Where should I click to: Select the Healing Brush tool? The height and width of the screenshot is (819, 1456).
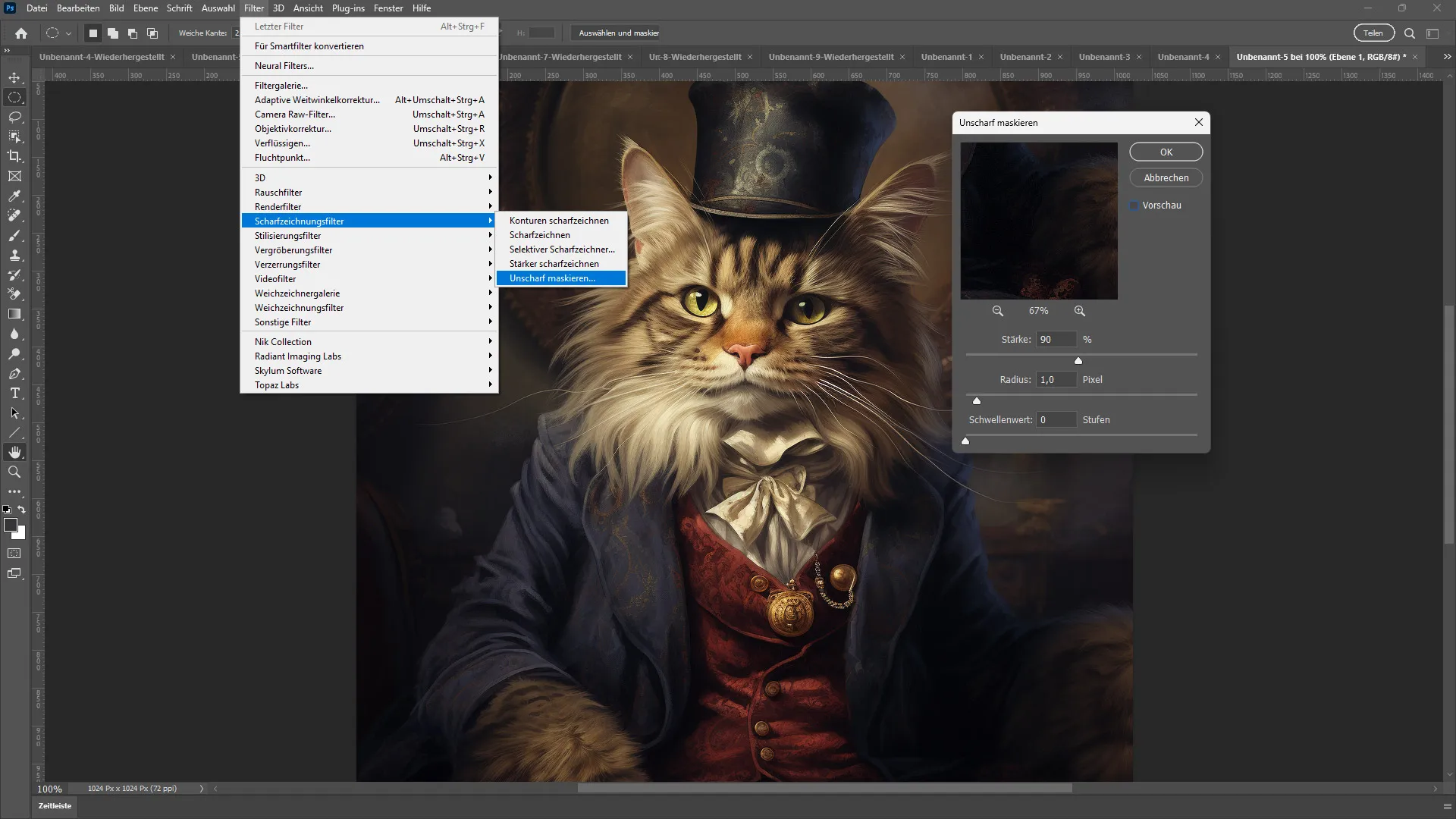point(14,215)
